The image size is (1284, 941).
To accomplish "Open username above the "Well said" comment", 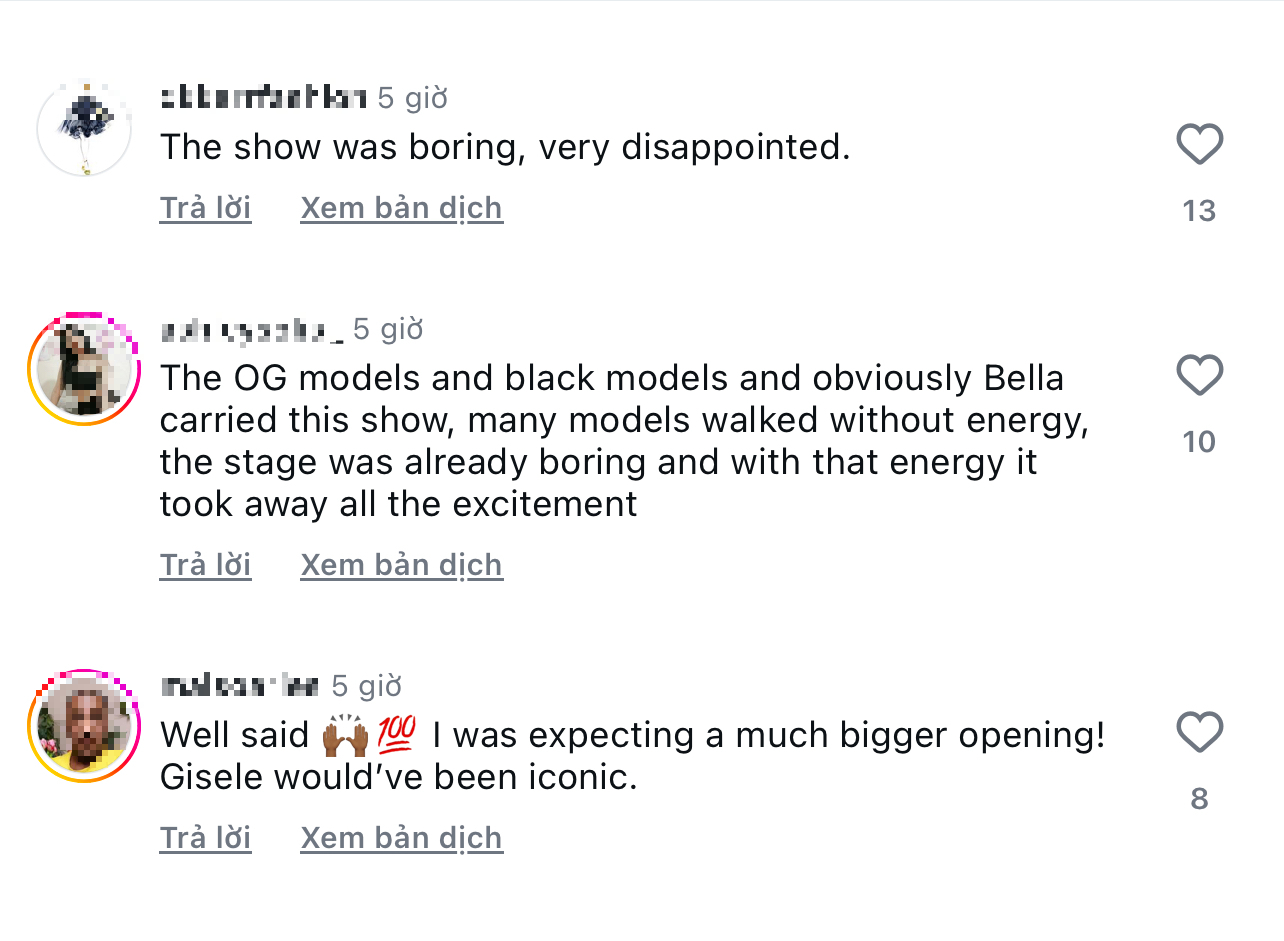I will [239, 686].
